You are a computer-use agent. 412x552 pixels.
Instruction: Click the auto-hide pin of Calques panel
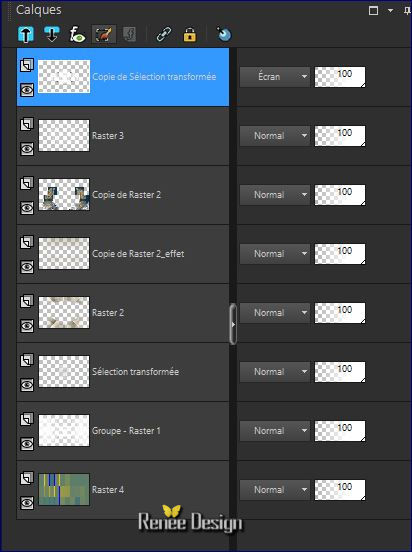408,11
